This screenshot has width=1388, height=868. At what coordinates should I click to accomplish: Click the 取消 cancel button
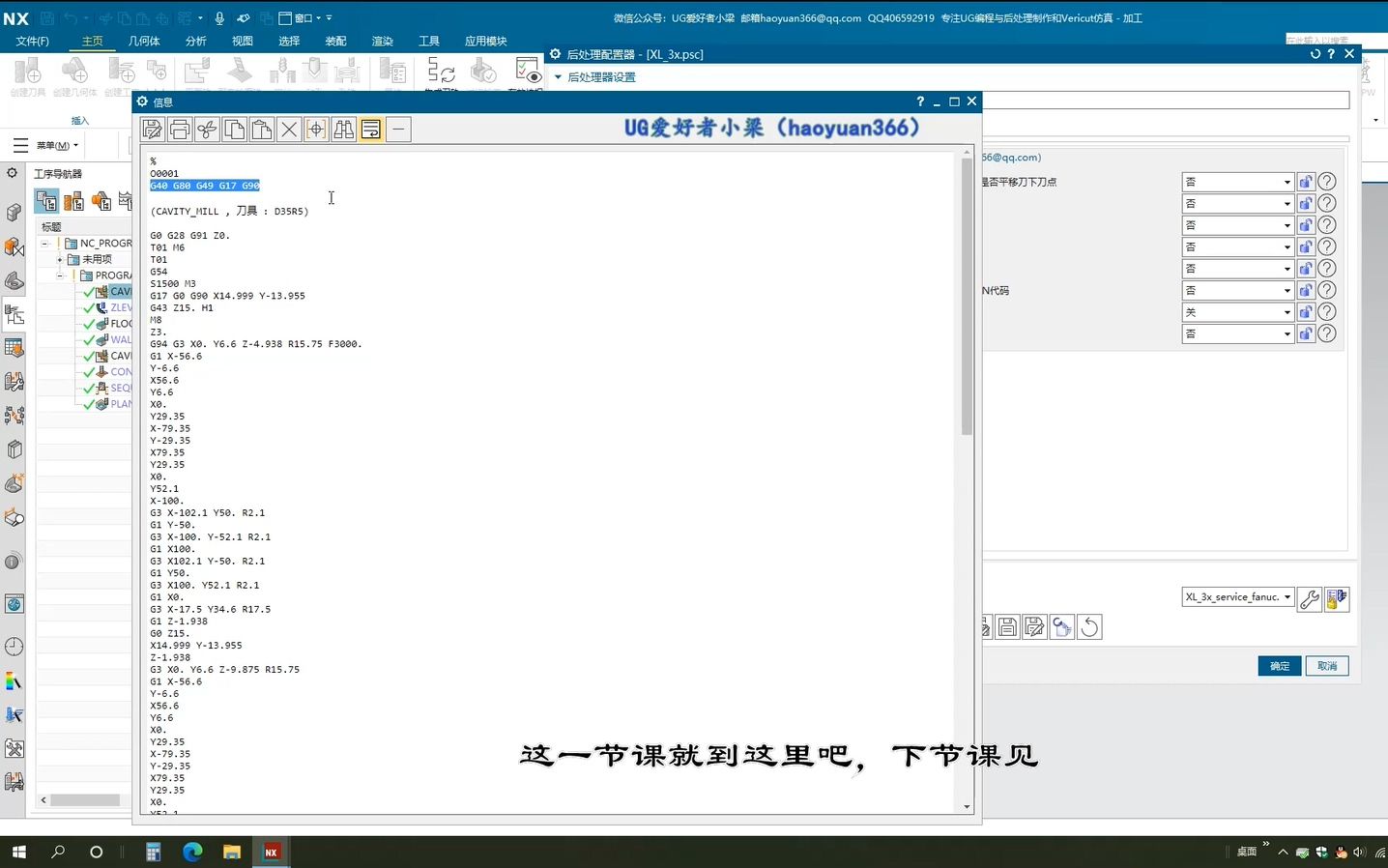click(x=1326, y=666)
